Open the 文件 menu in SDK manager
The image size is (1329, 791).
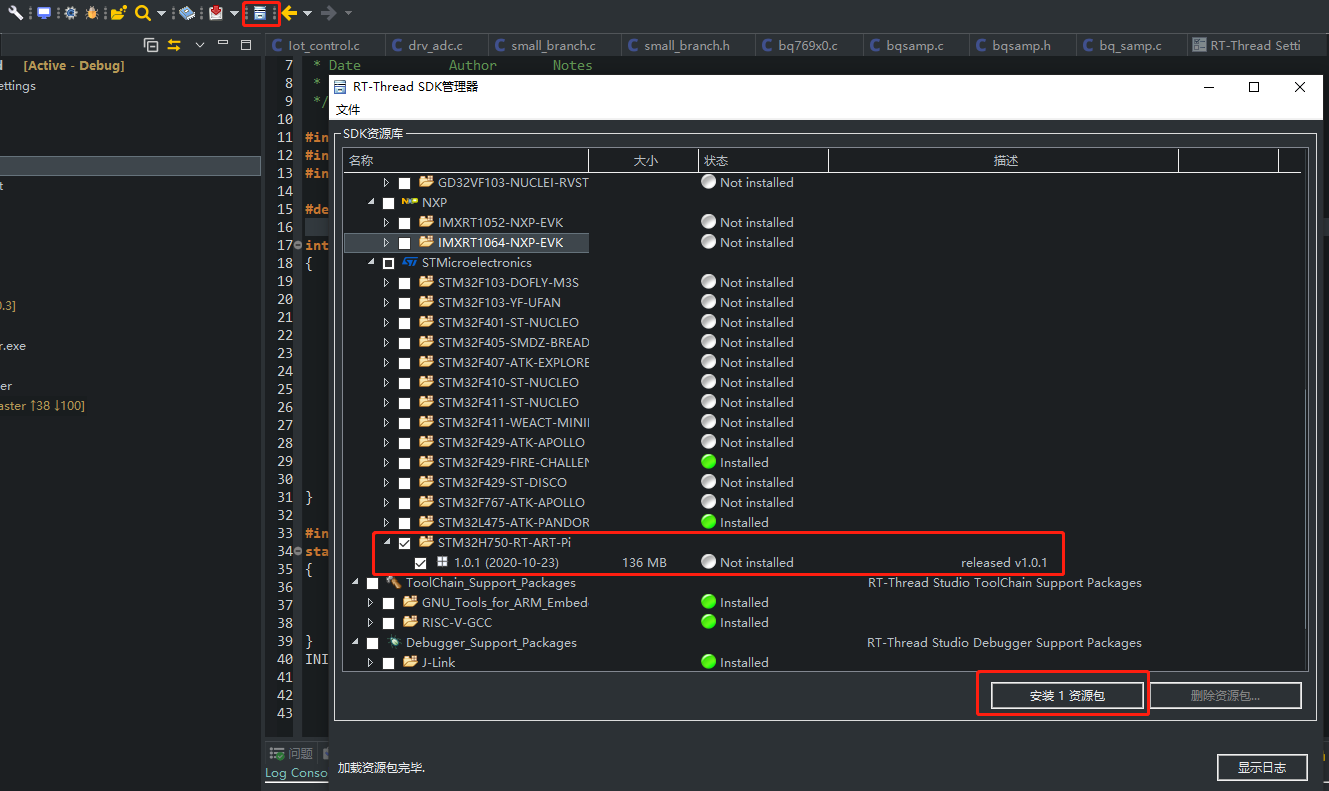[347, 109]
